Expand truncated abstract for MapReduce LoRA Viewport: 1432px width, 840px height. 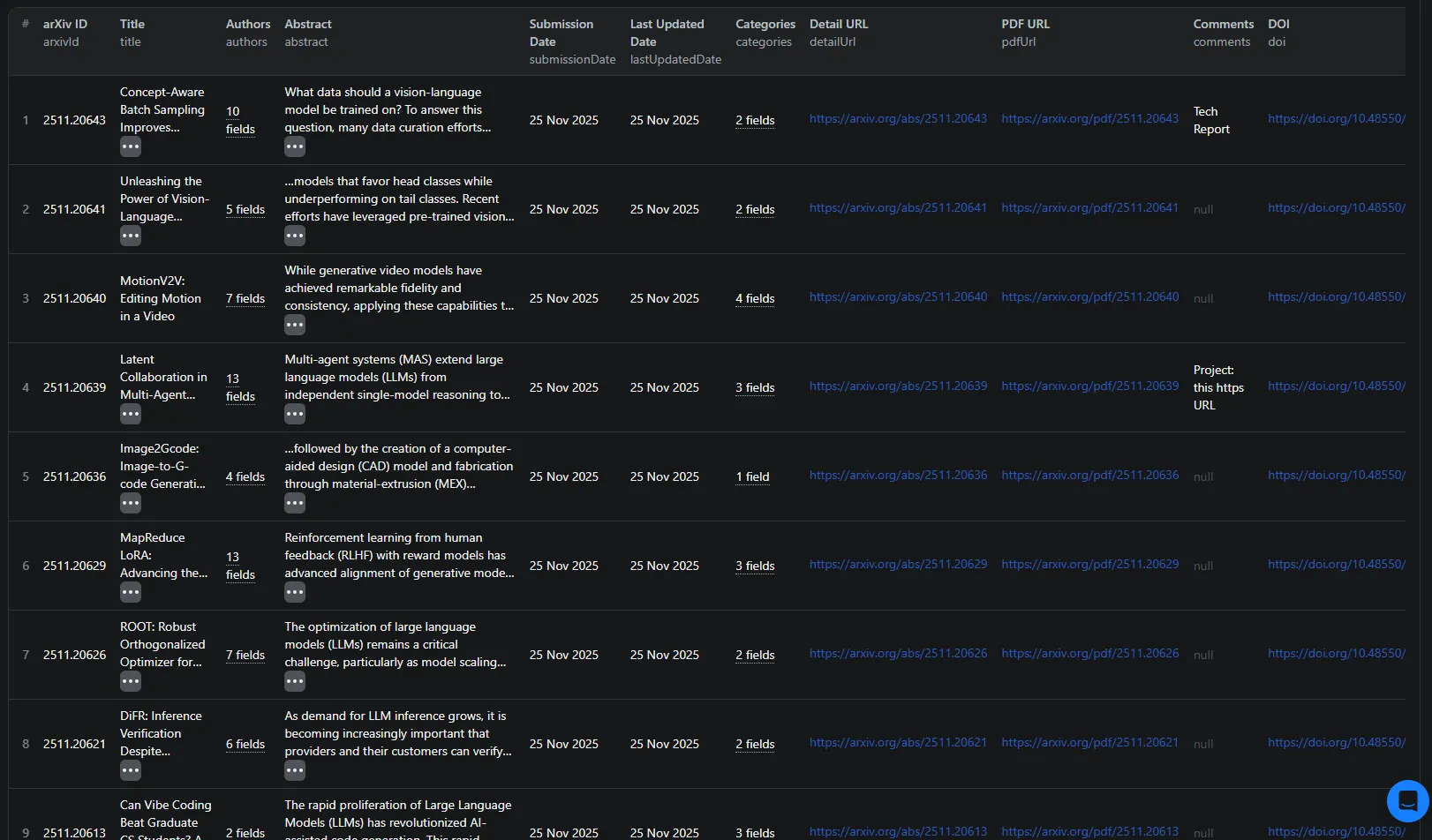tap(295, 592)
